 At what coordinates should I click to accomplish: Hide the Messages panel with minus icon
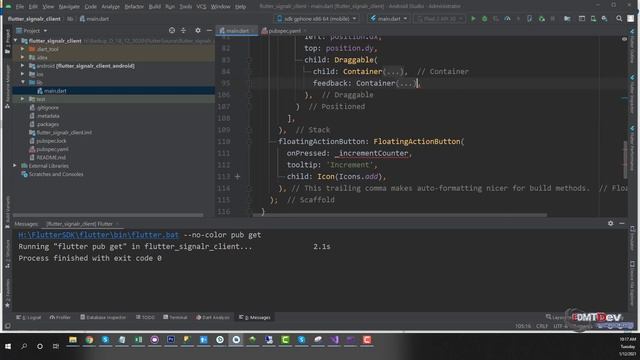click(622, 223)
